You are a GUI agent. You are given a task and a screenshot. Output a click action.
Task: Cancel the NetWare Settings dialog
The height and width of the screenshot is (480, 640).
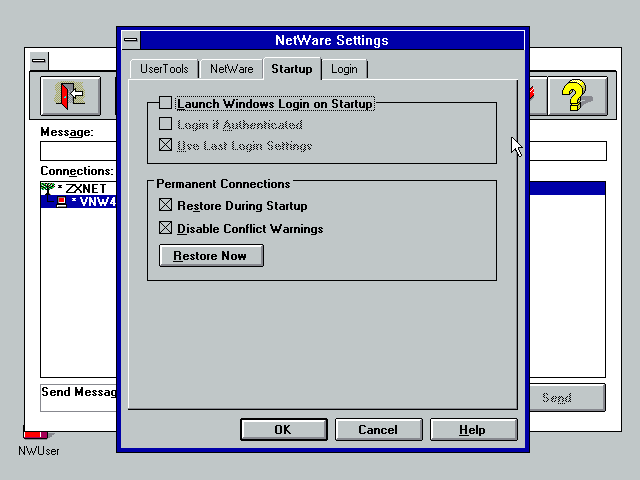(x=378, y=429)
